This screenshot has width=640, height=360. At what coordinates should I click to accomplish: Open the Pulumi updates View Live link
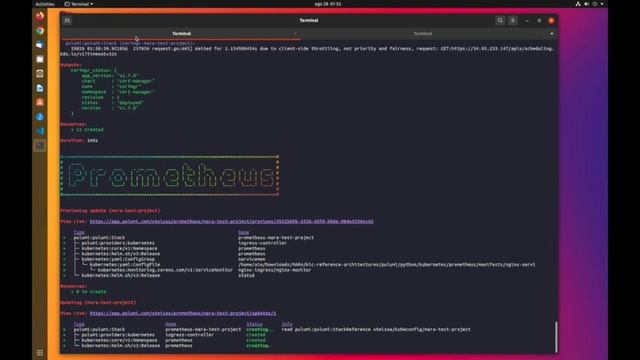pos(183,313)
